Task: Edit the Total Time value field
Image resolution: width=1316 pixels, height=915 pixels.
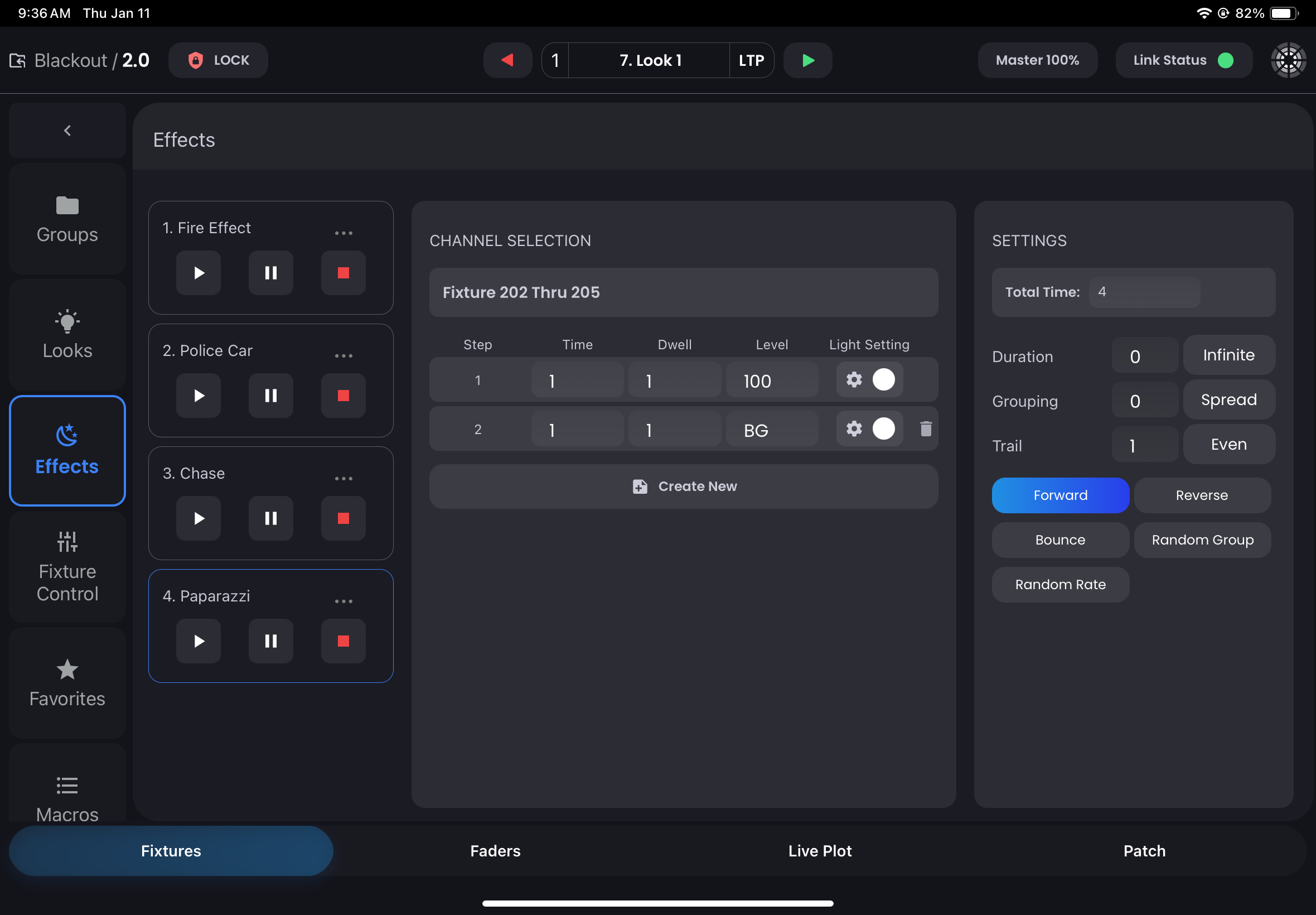Action: pyautogui.click(x=1143, y=292)
